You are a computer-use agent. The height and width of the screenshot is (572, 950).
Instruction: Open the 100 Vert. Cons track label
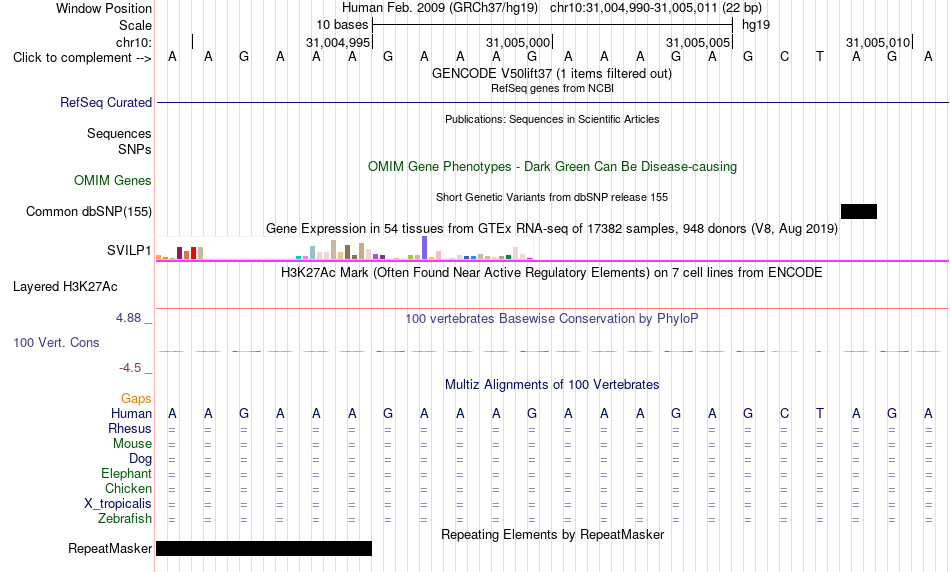point(56,342)
